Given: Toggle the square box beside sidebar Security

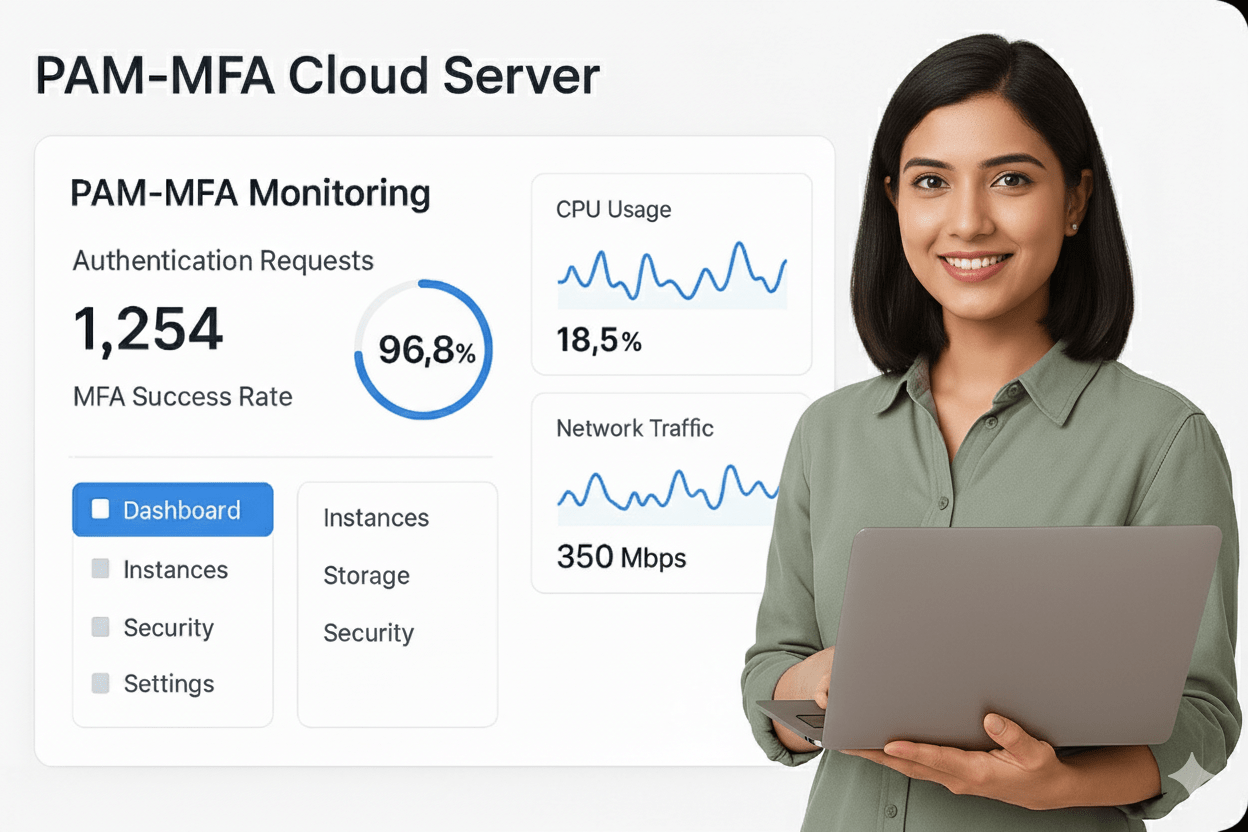Looking at the screenshot, I should tap(100, 627).
